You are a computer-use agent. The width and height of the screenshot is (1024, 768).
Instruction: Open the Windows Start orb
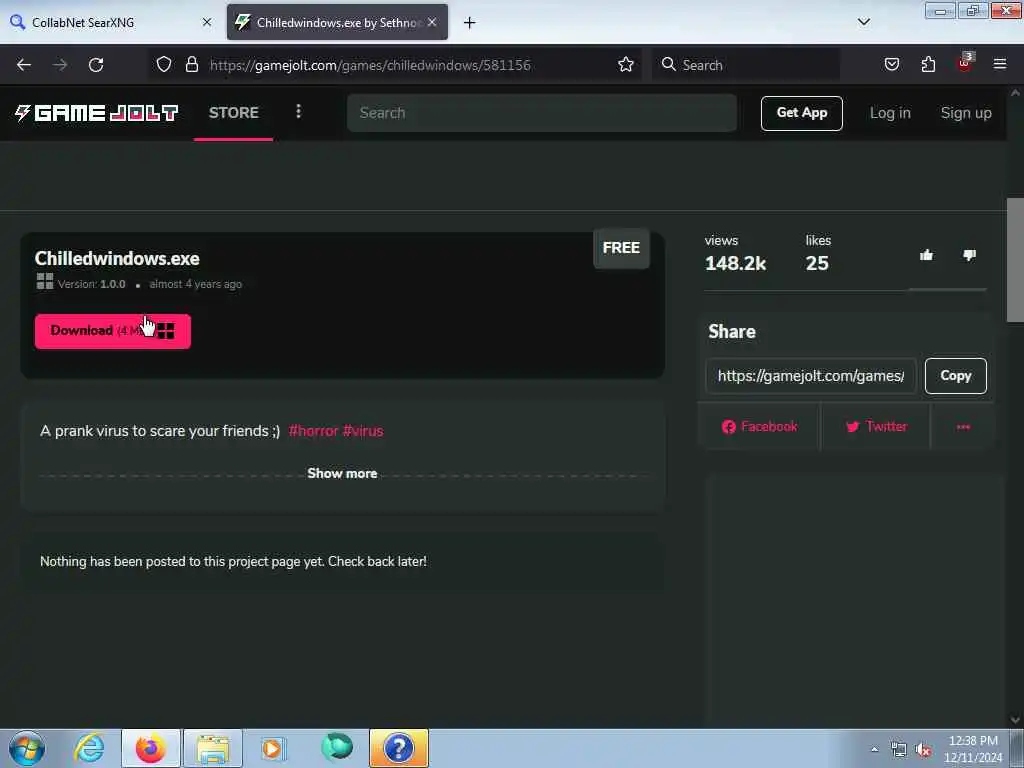pyautogui.click(x=27, y=748)
